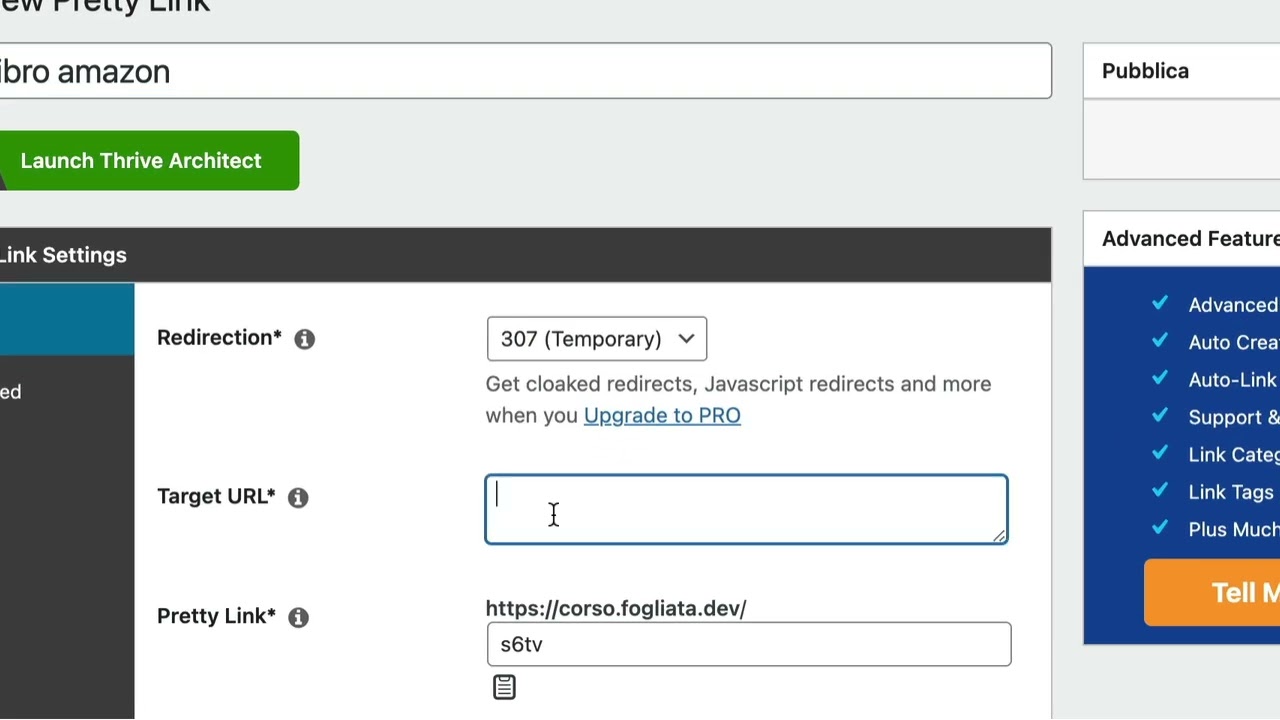Focus the Target URL text area

pos(746,509)
